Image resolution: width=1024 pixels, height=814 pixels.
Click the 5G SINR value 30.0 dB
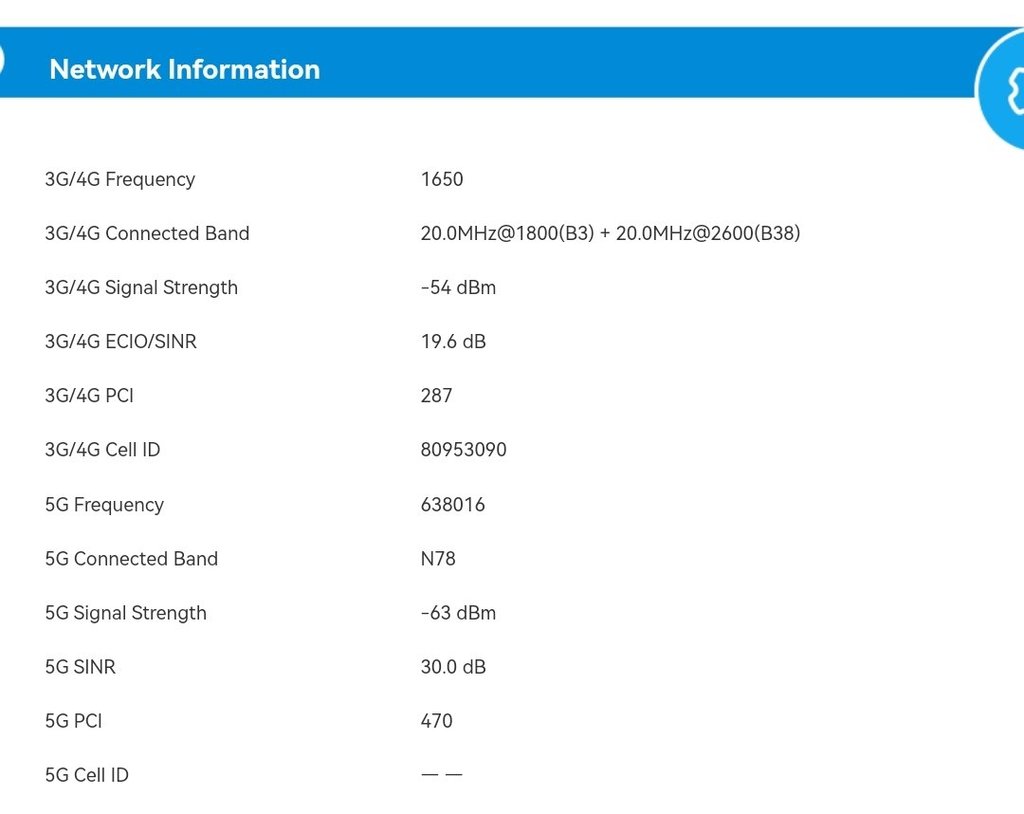click(x=453, y=667)
